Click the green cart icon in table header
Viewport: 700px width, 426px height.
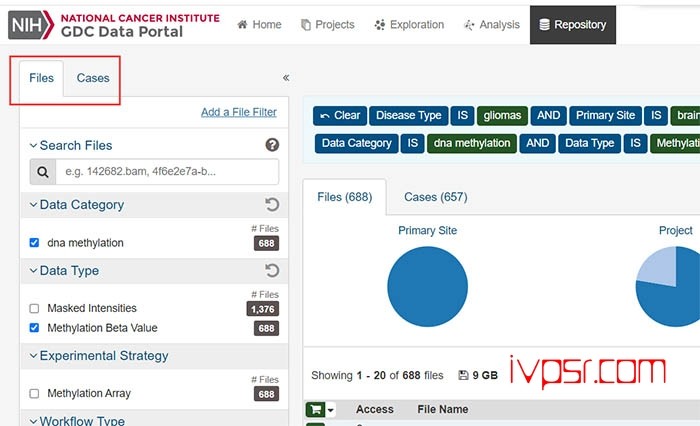point(315,409)
